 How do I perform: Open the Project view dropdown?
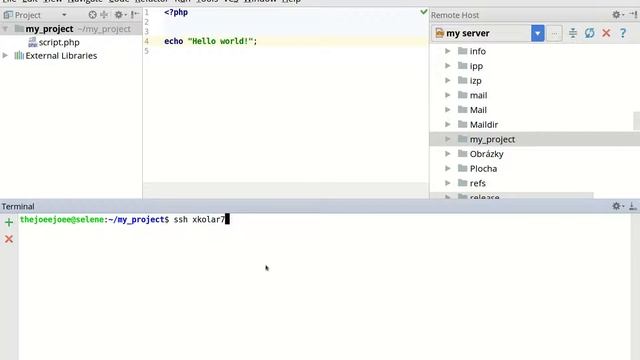64,15
